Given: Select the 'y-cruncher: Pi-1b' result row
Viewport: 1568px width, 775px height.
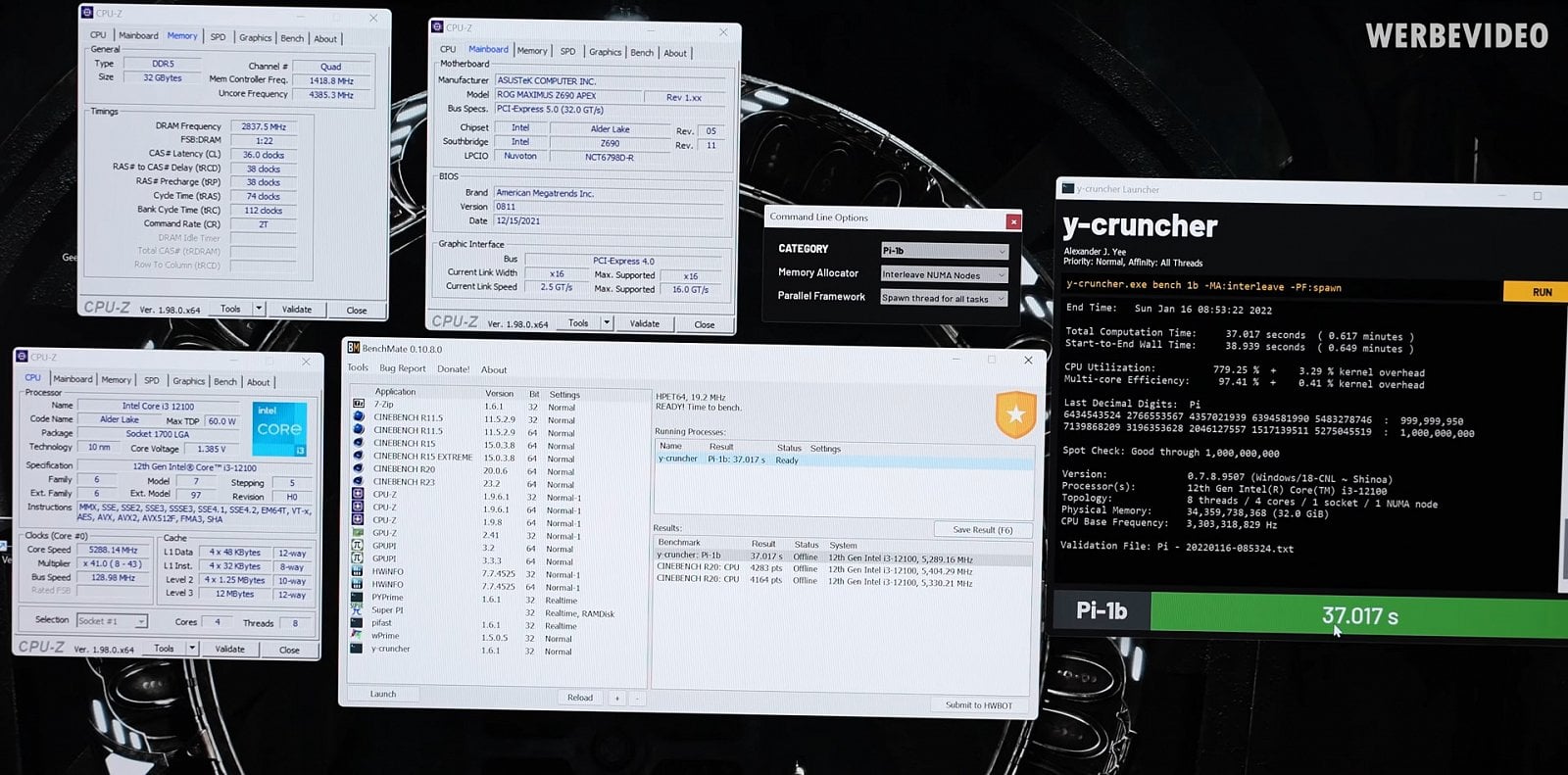Looking at the screenshot, I should coord(844,557).
